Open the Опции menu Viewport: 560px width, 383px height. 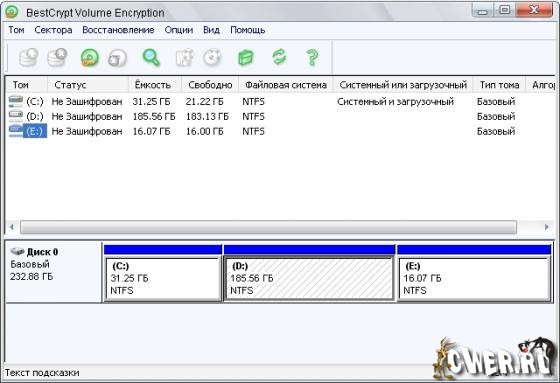click(x=179, y=30)
